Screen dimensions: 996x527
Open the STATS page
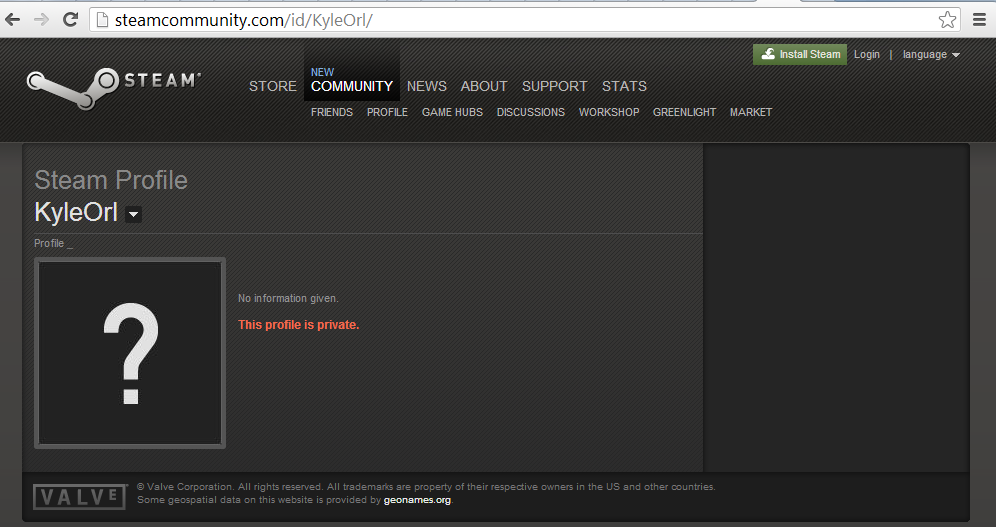624,86
